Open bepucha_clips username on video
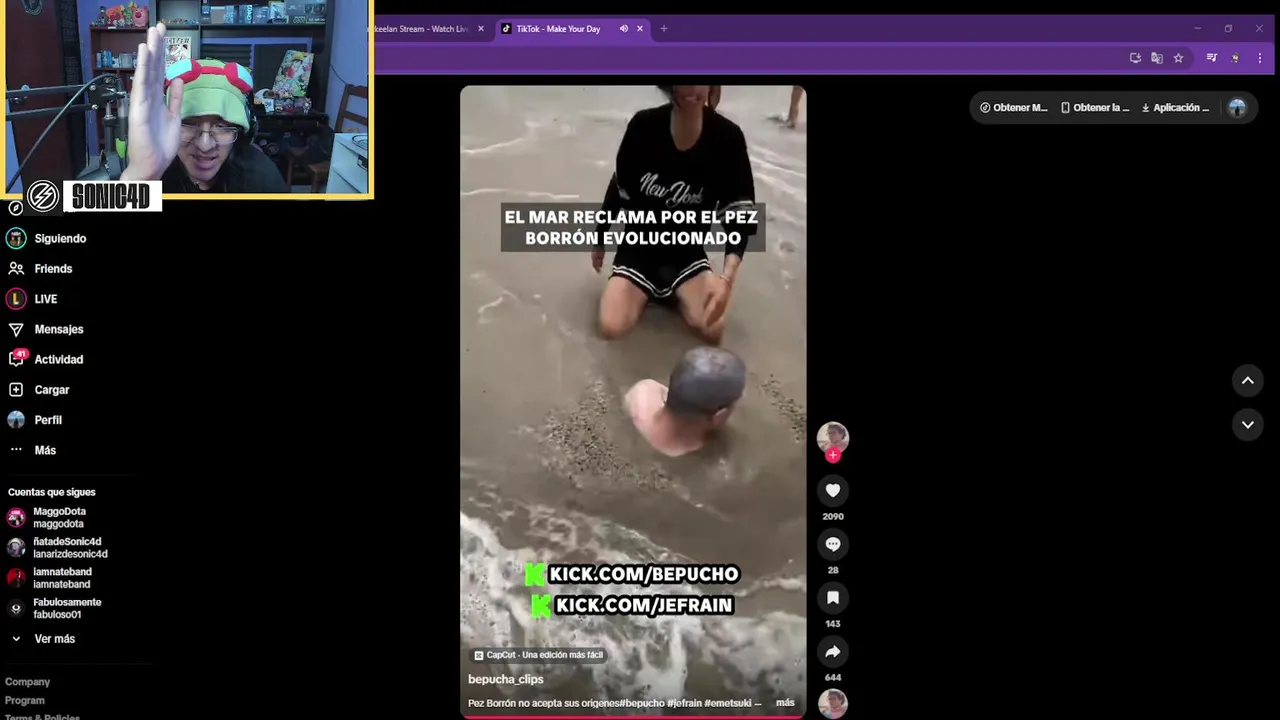This screenshot has width=1280, height=720. [506, 679]
